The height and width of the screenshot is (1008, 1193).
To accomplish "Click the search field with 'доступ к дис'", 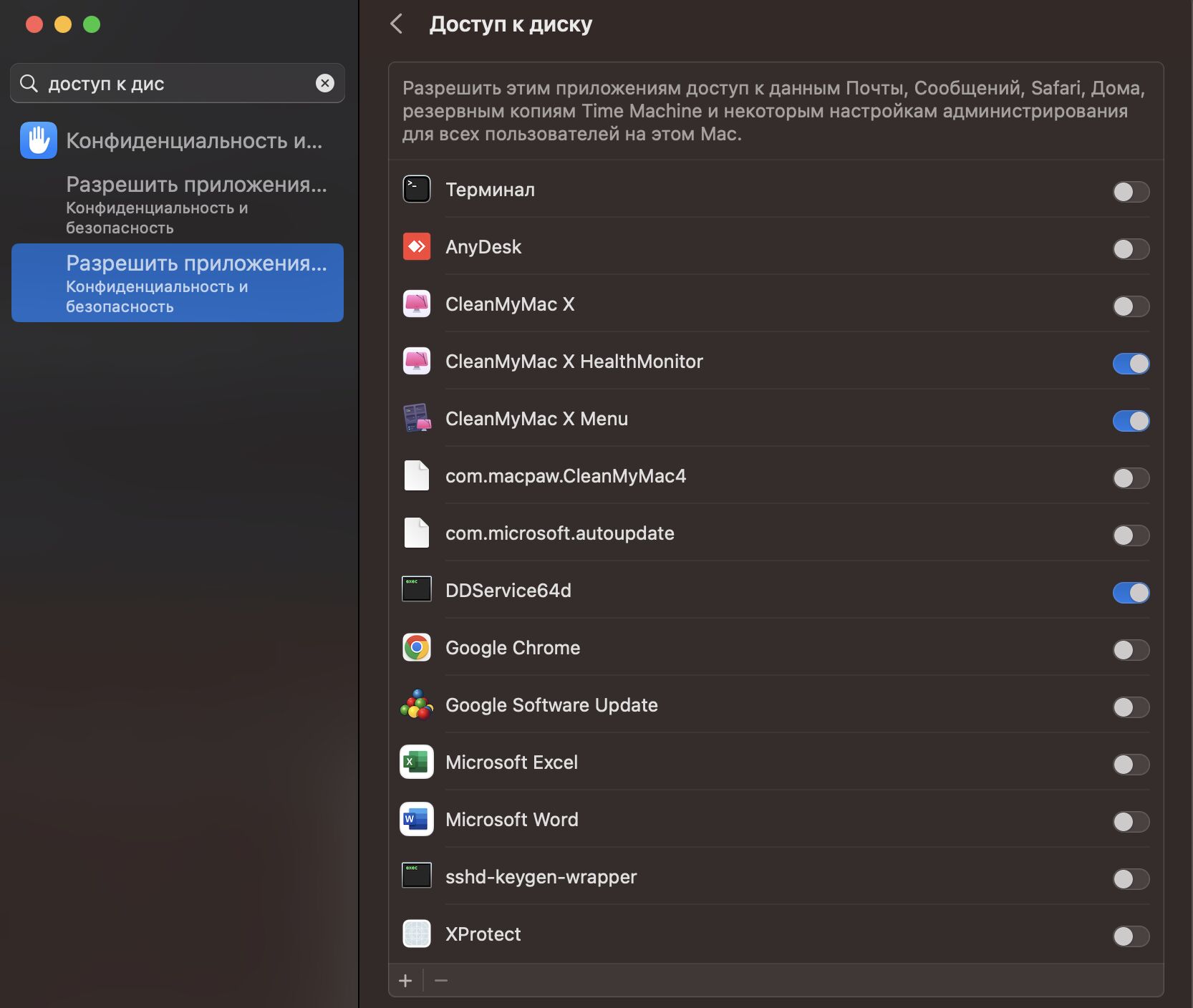I will pyautogui.click(x=172, y=84).
